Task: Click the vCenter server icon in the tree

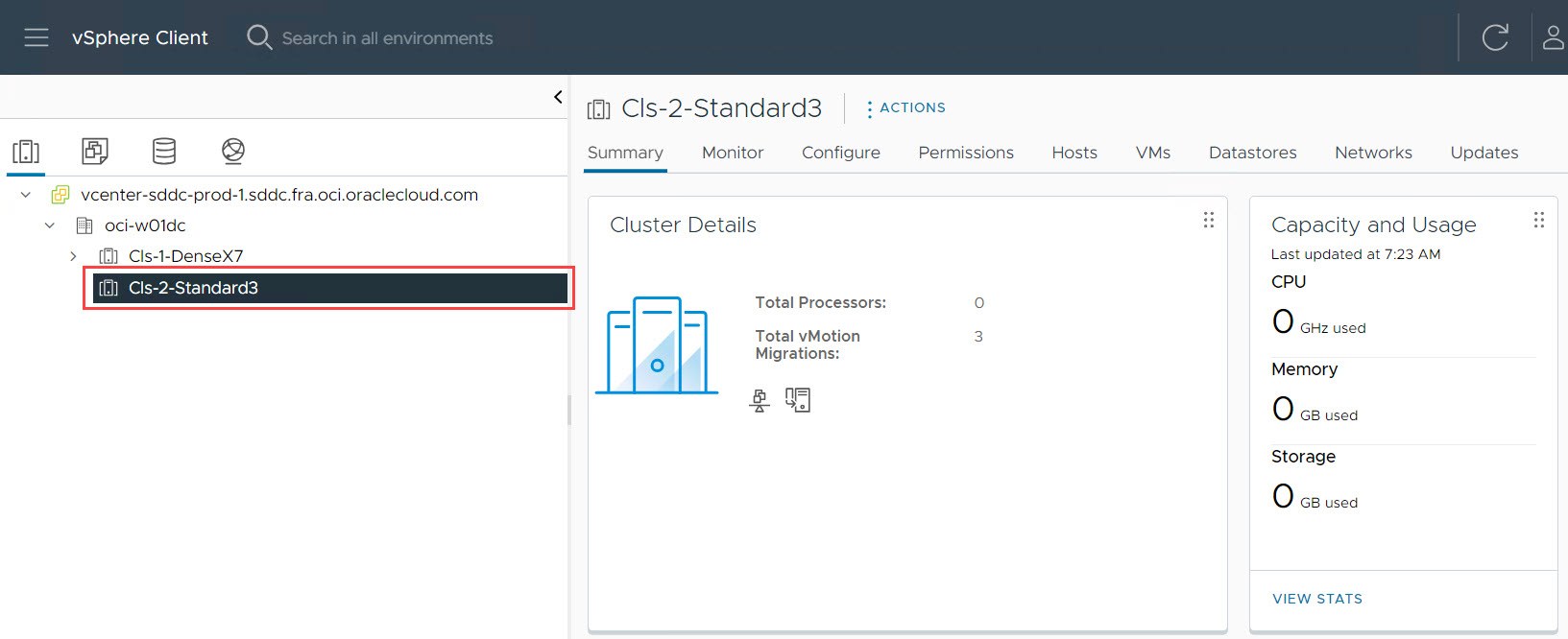Action: click(60, 195)
